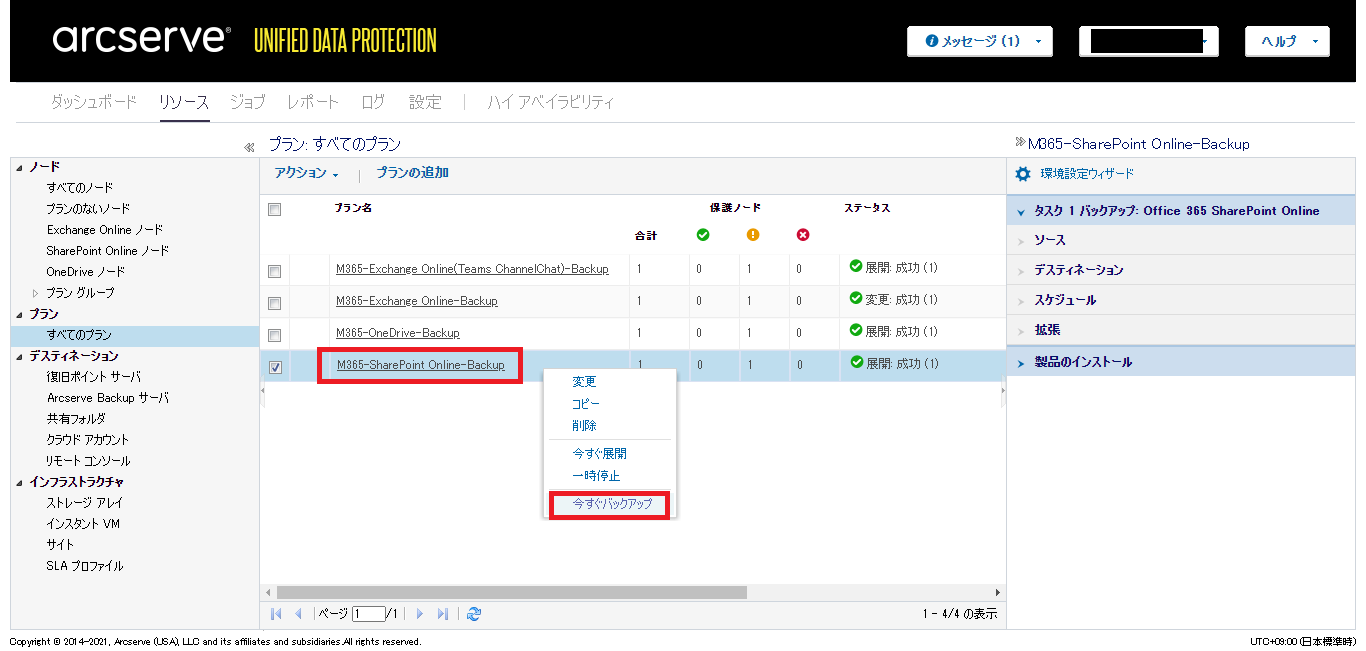1366x651 pixels.
Task: Open the アクション dropdown
Action: [306, 173]
